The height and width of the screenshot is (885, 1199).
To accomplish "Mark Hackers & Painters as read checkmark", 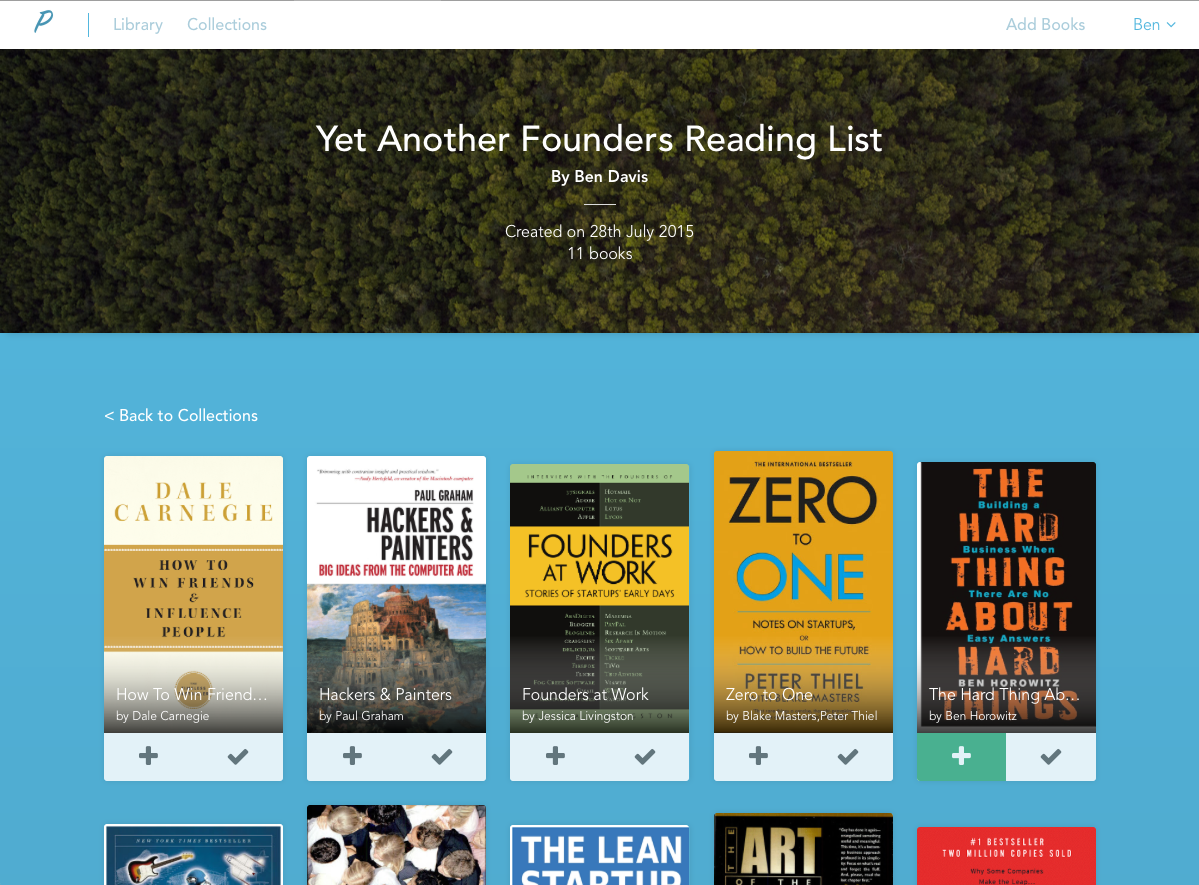I will click(x=441, y=756).
